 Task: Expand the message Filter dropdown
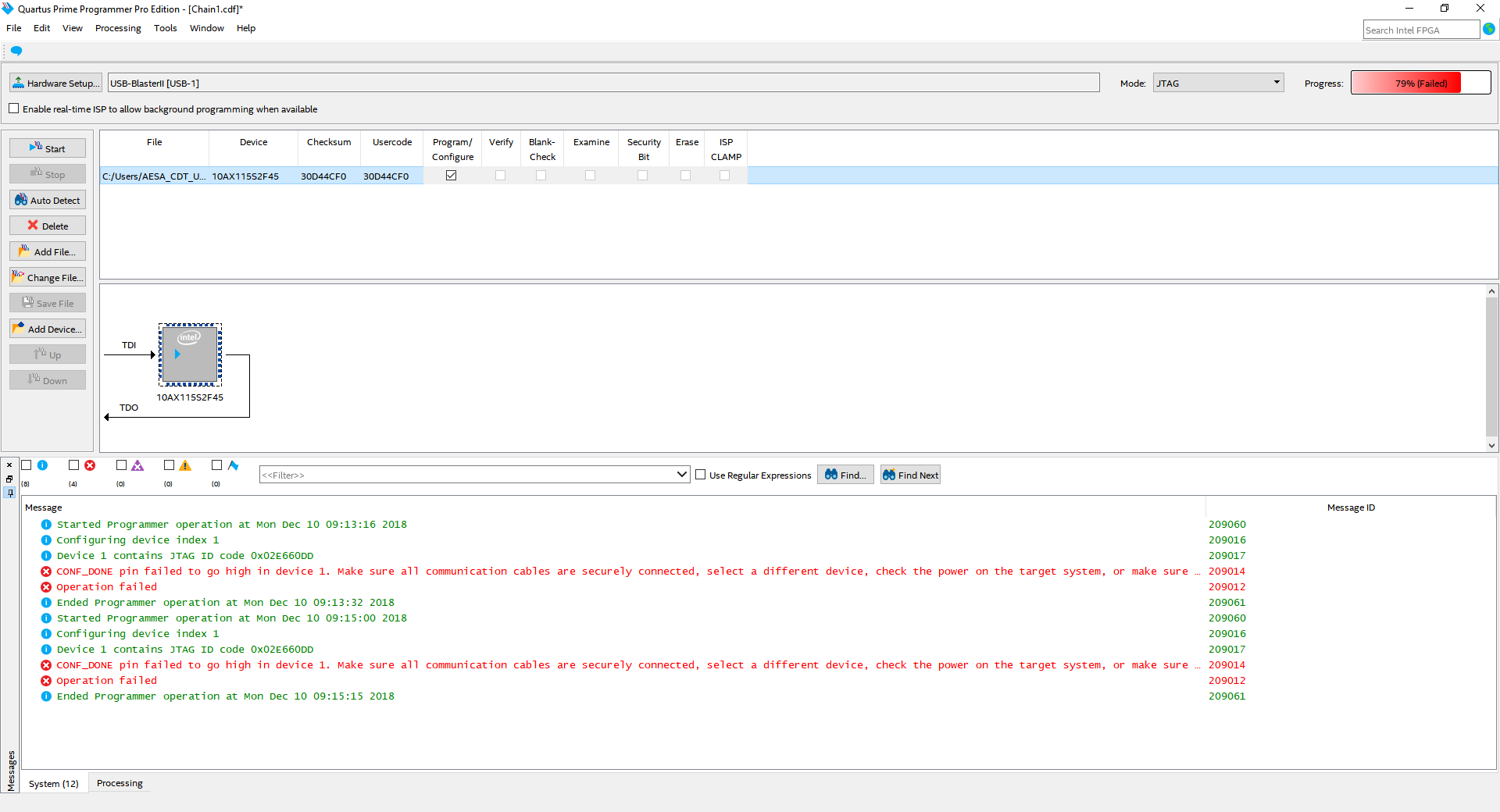tap(681, 475)
